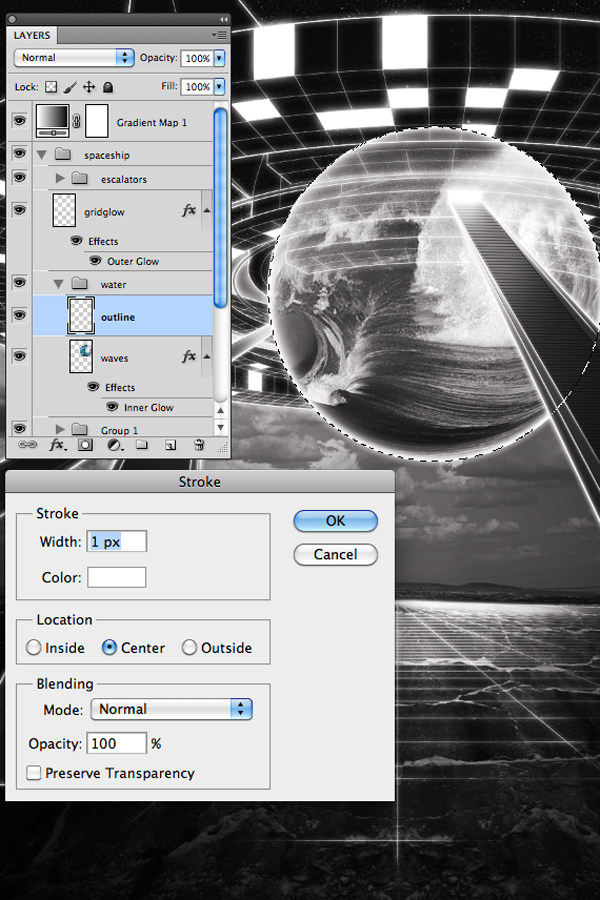
Task: Enable Preserve Transparency checkbox
Action: pyautogui.click(x=33, y=773)
